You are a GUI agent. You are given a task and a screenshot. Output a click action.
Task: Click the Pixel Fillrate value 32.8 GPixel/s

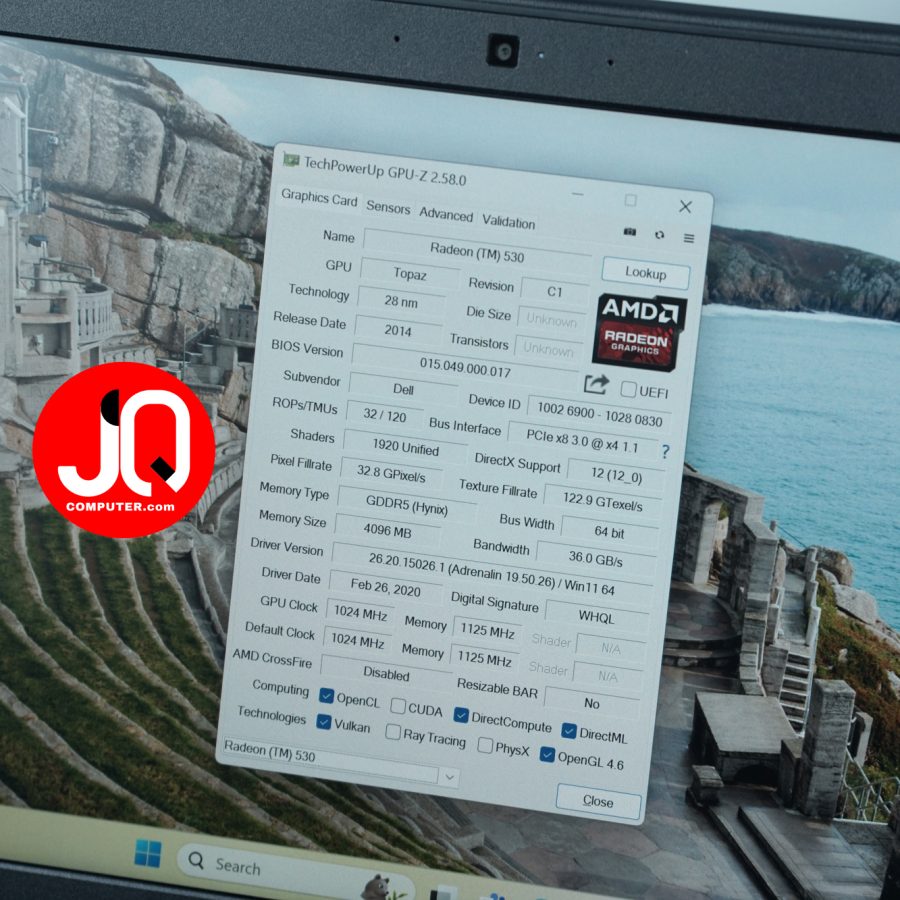click(x=391, y=474)
